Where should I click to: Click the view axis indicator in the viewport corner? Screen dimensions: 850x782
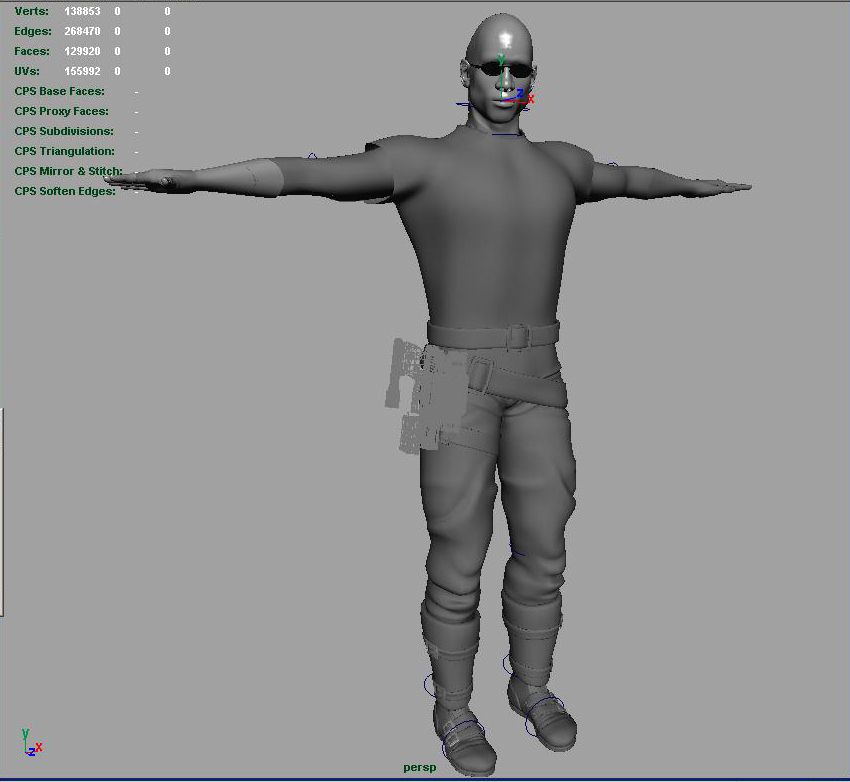pyautogui.click(x=30, y=743)
